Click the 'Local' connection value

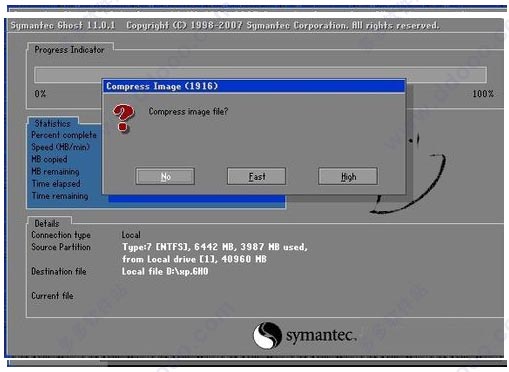[x=131, y=235]
